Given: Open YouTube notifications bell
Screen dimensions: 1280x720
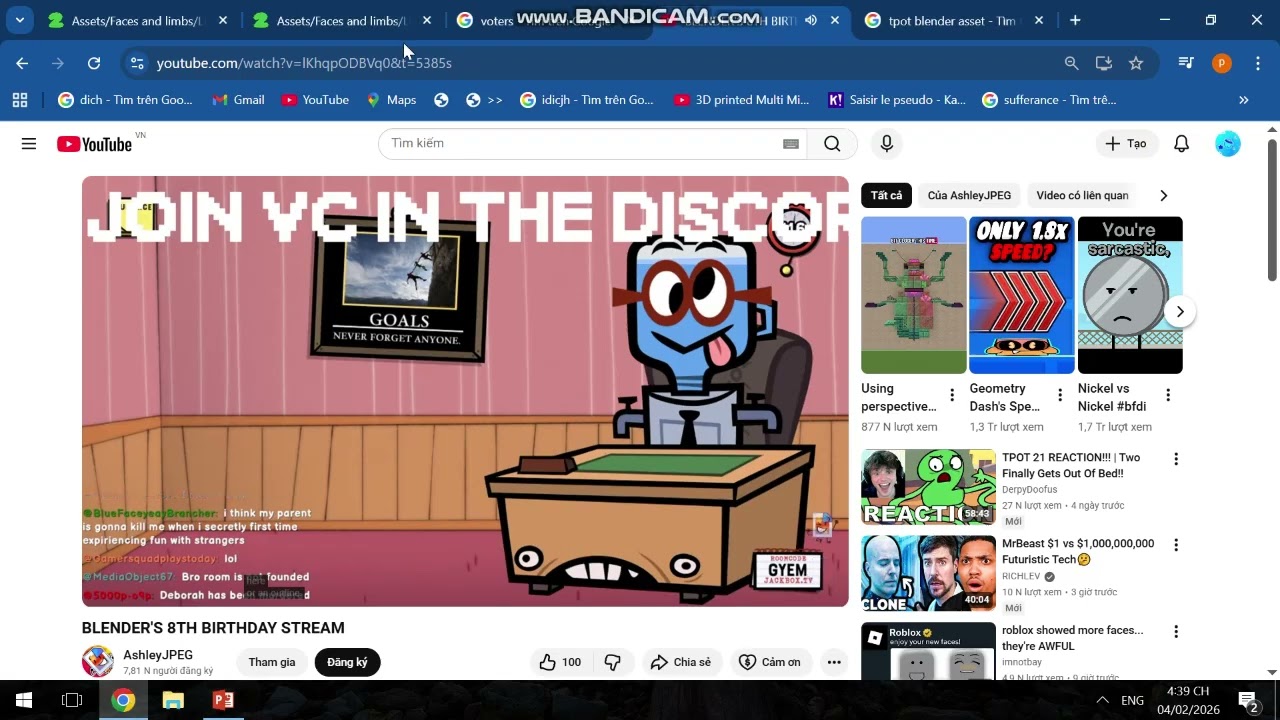Looking at the screenshot, I should (1181, 144).
